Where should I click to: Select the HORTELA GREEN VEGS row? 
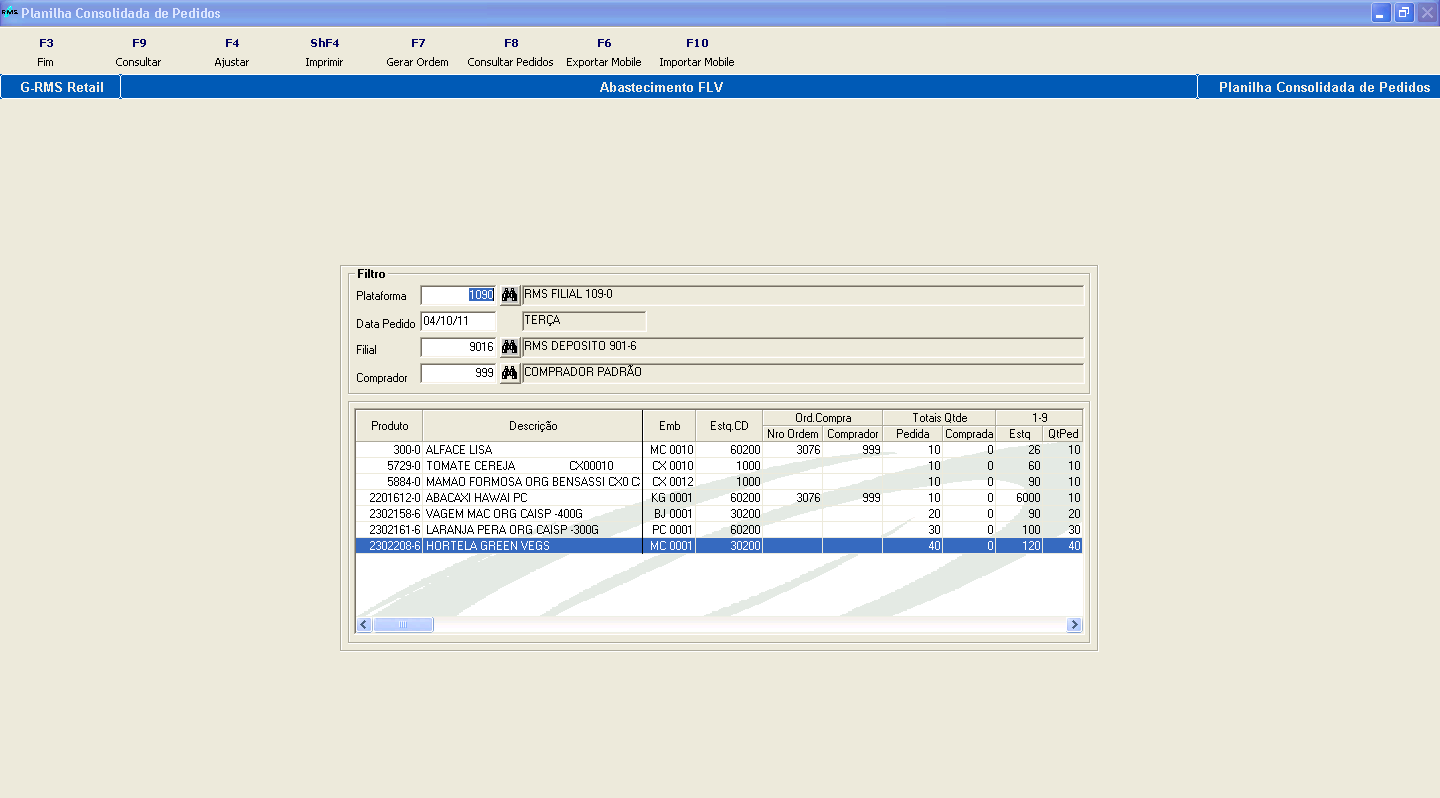[x=719, y=546]
